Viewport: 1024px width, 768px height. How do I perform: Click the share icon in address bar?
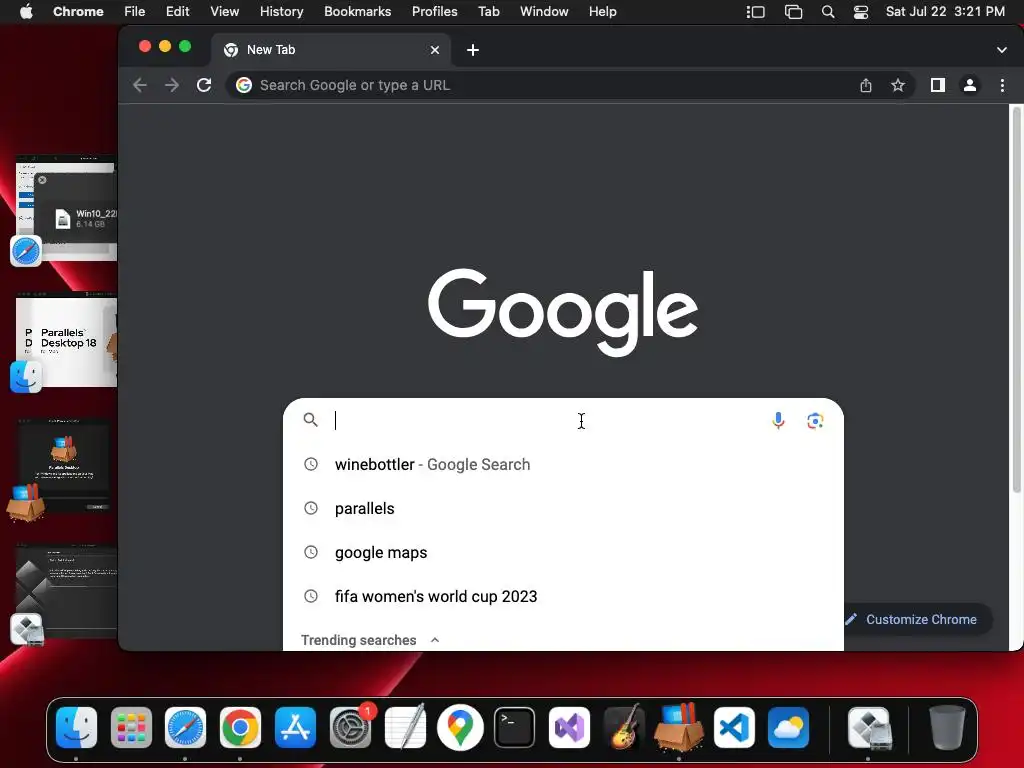(x=866, y=85)
